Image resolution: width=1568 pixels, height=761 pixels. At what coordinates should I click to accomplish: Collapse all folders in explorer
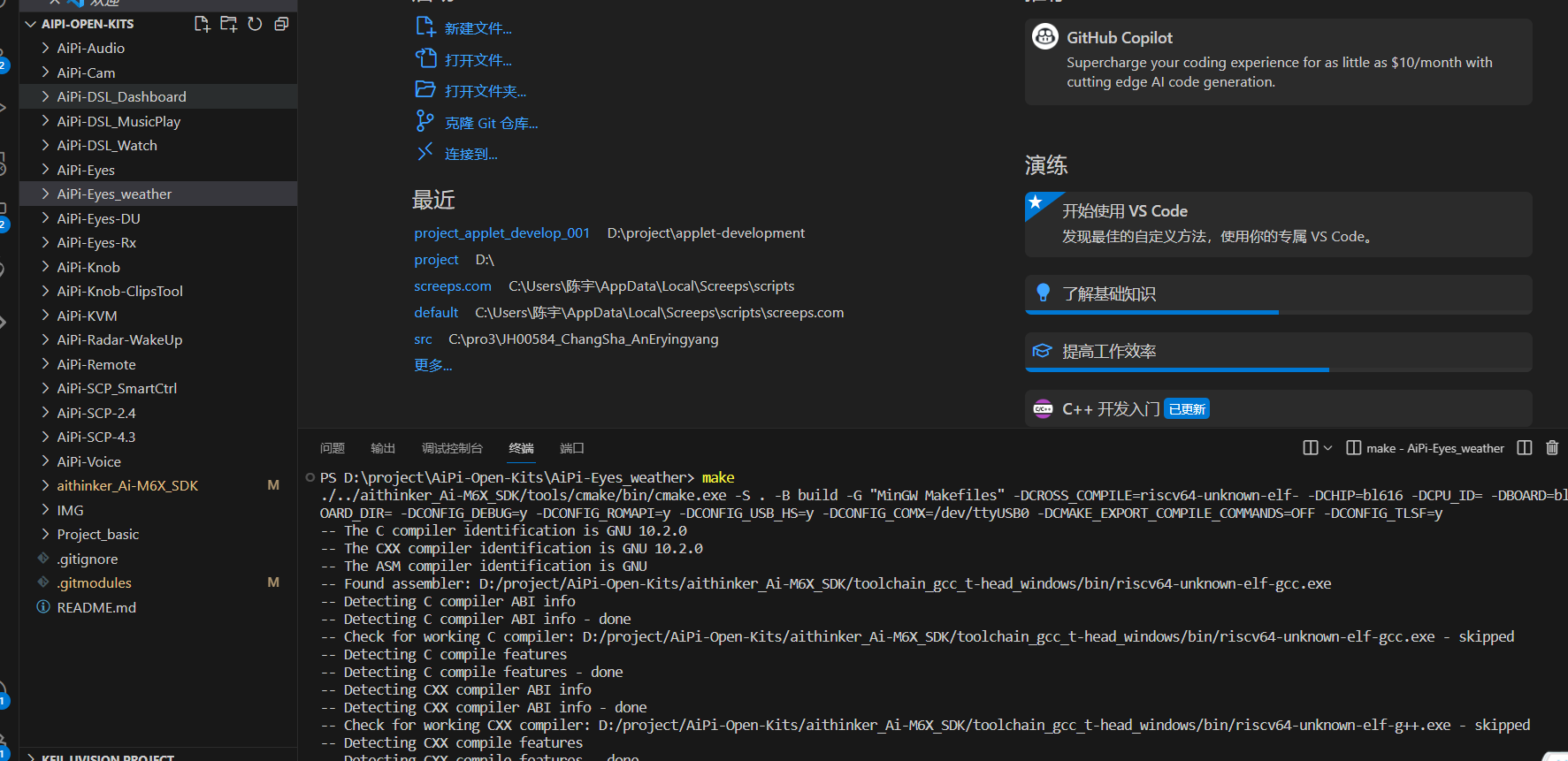281,24
